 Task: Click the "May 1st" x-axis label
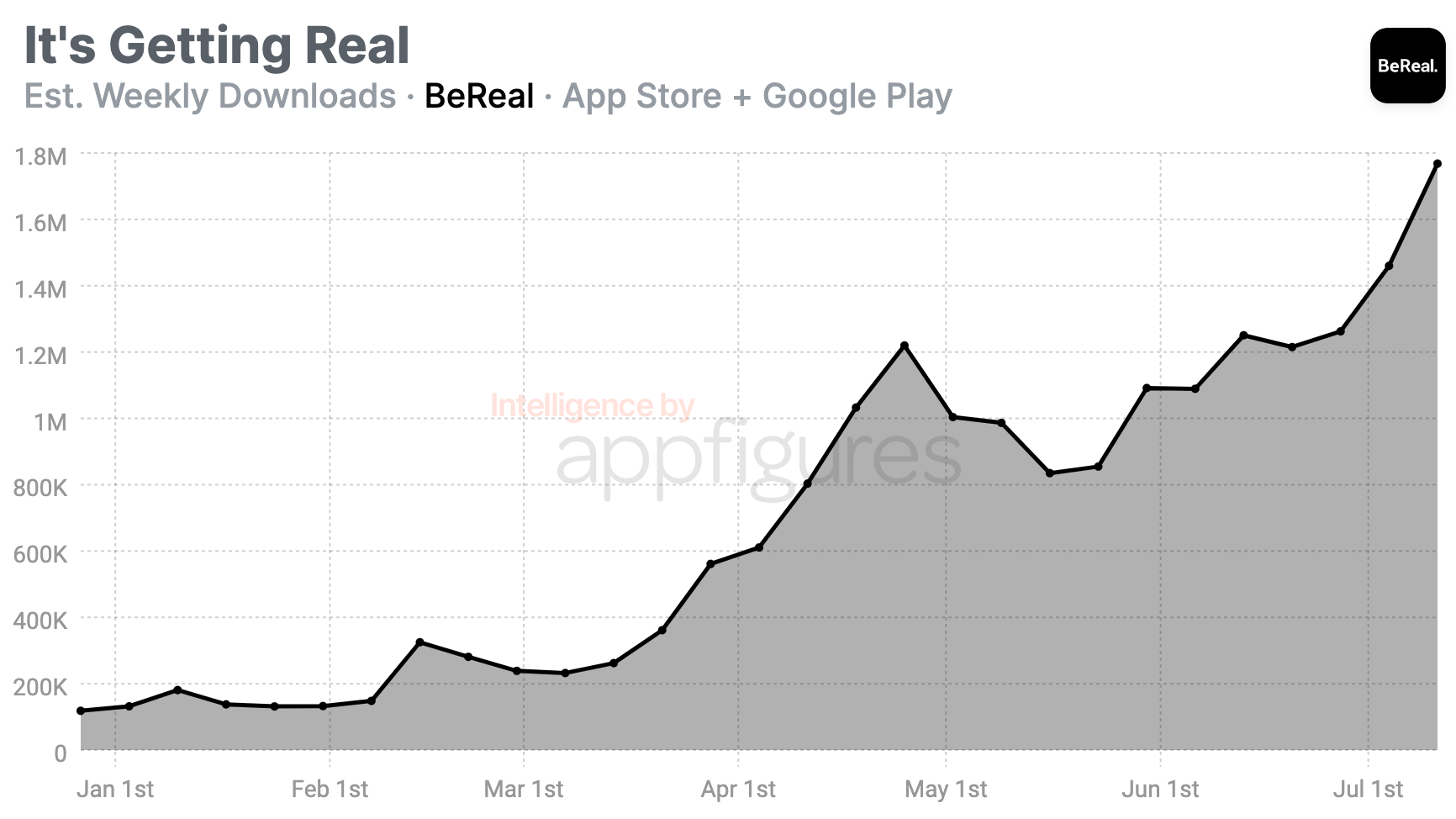tap(946, 790)
